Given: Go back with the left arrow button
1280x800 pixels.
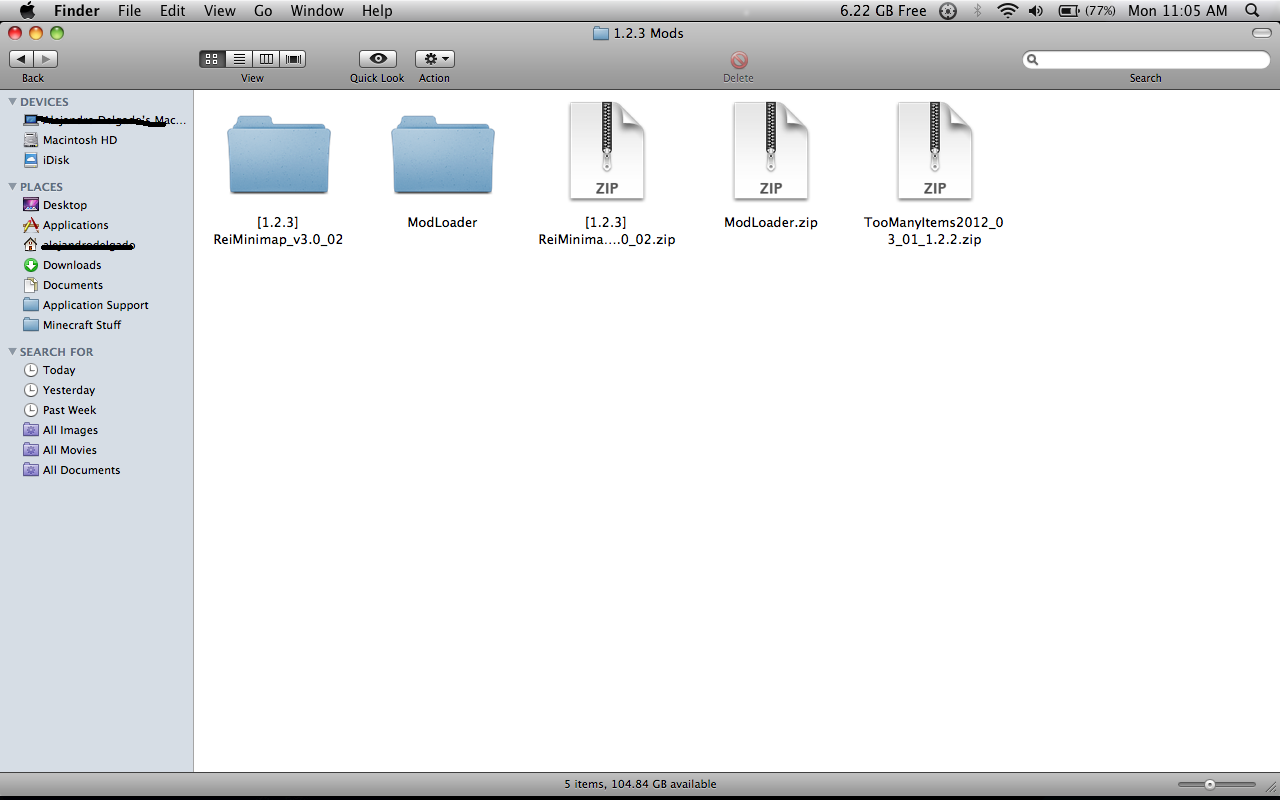Looking at the screenshot, I should click(x=21, y=59).
